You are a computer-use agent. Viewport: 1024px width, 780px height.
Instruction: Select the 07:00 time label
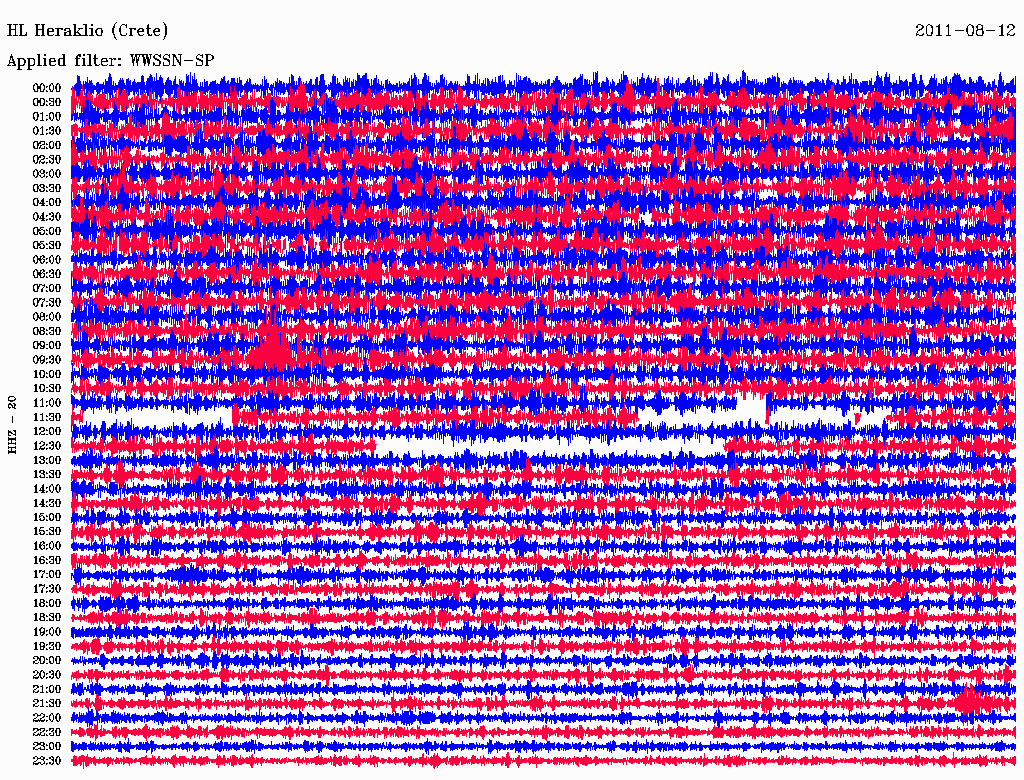(47, 288)
